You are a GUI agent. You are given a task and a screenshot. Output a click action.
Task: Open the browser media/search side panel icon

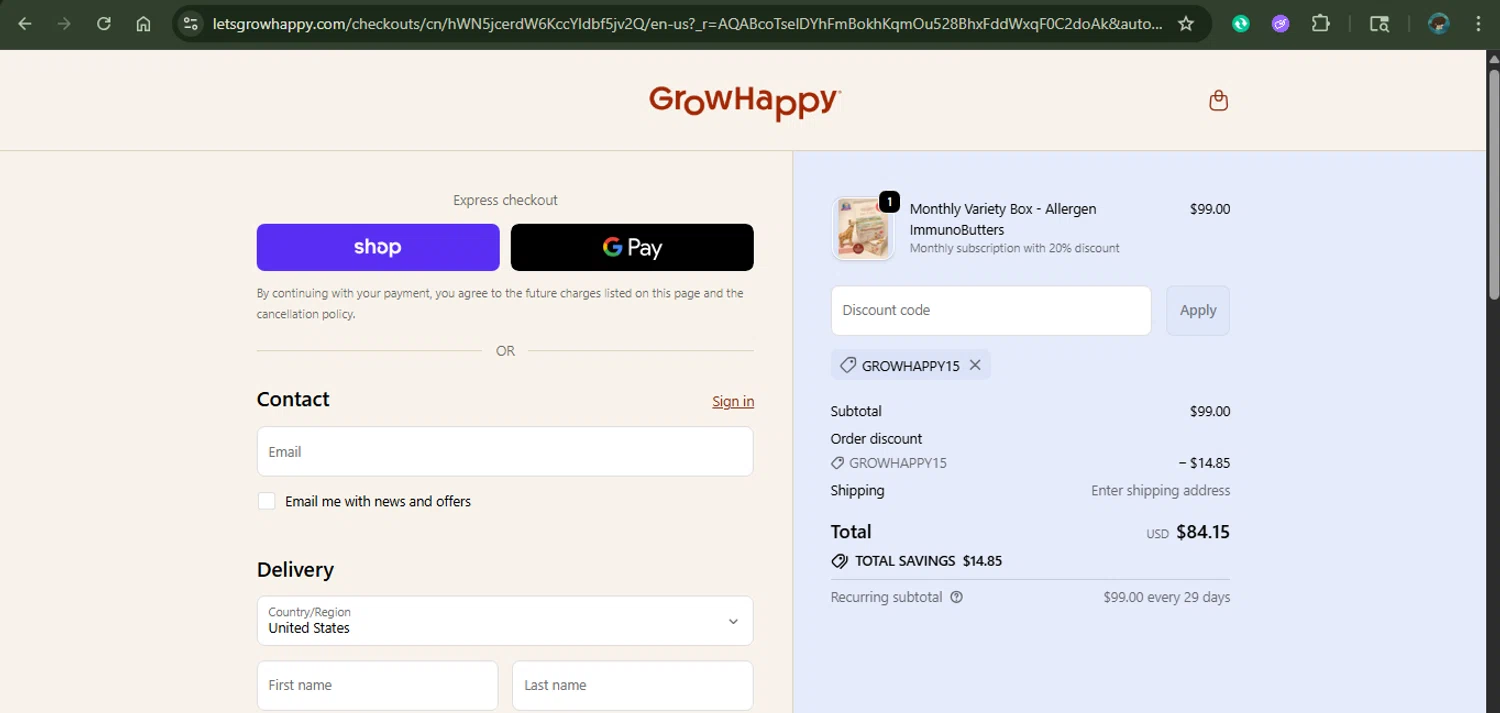click(1379, 24)
